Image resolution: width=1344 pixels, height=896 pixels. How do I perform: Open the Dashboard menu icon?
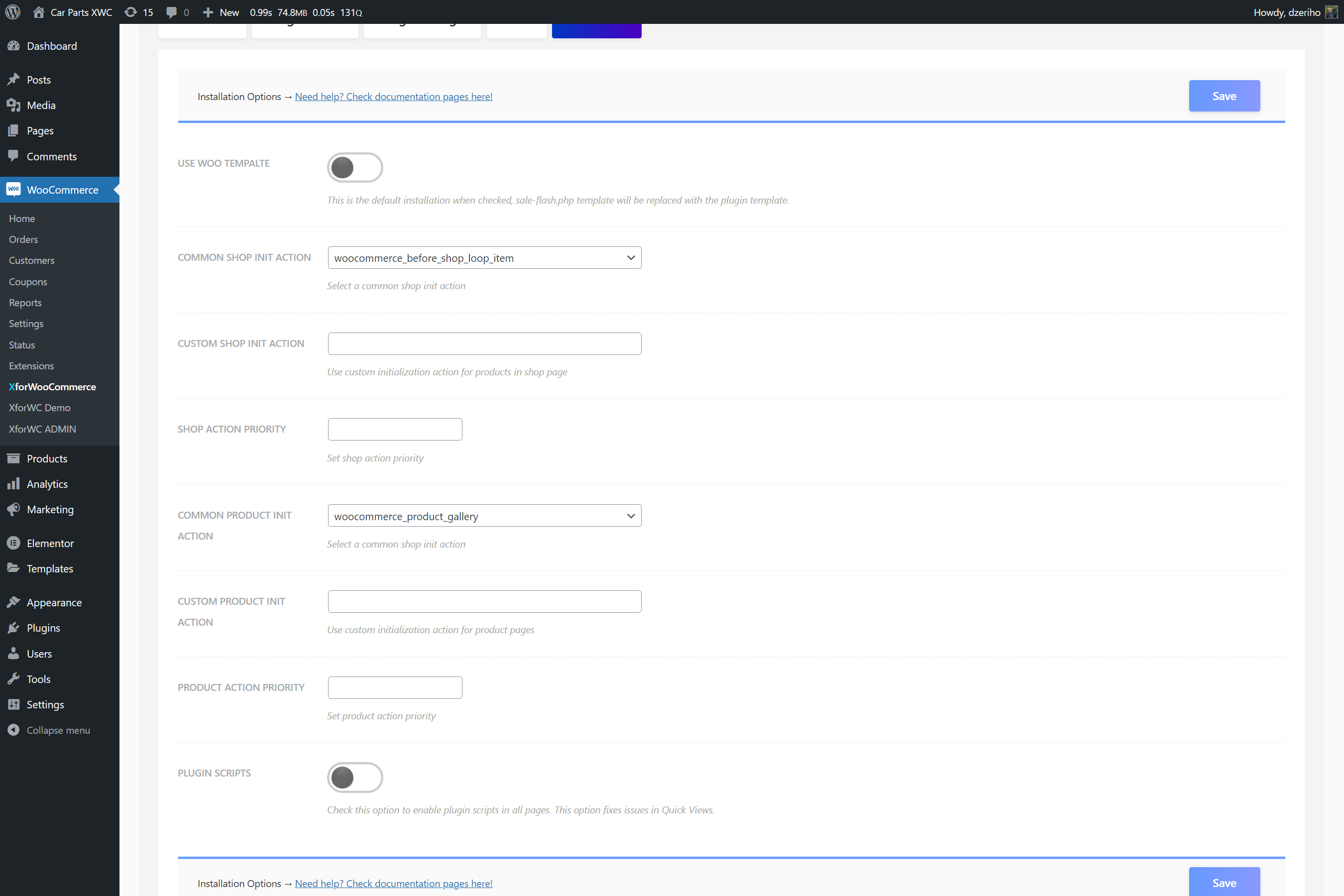pyautogui.click(x=14, y=46)
